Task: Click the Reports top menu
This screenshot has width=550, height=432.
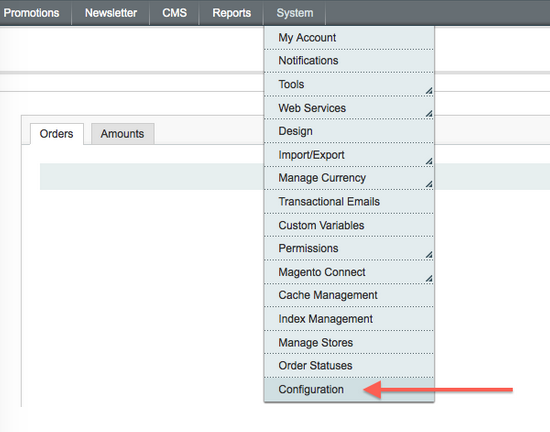Action: point(232,13)
